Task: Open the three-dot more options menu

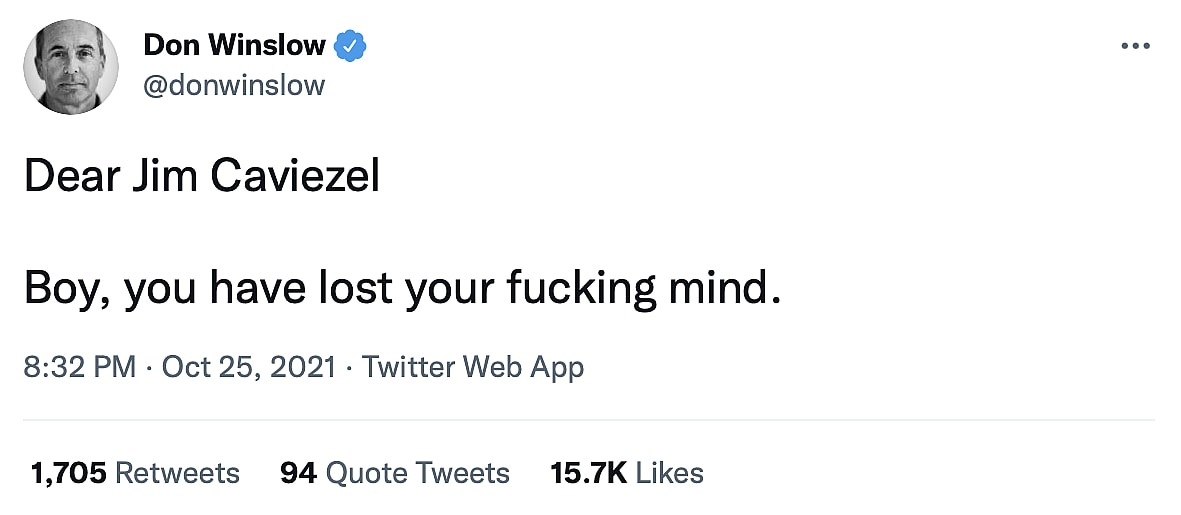Action: [1136, 47]
